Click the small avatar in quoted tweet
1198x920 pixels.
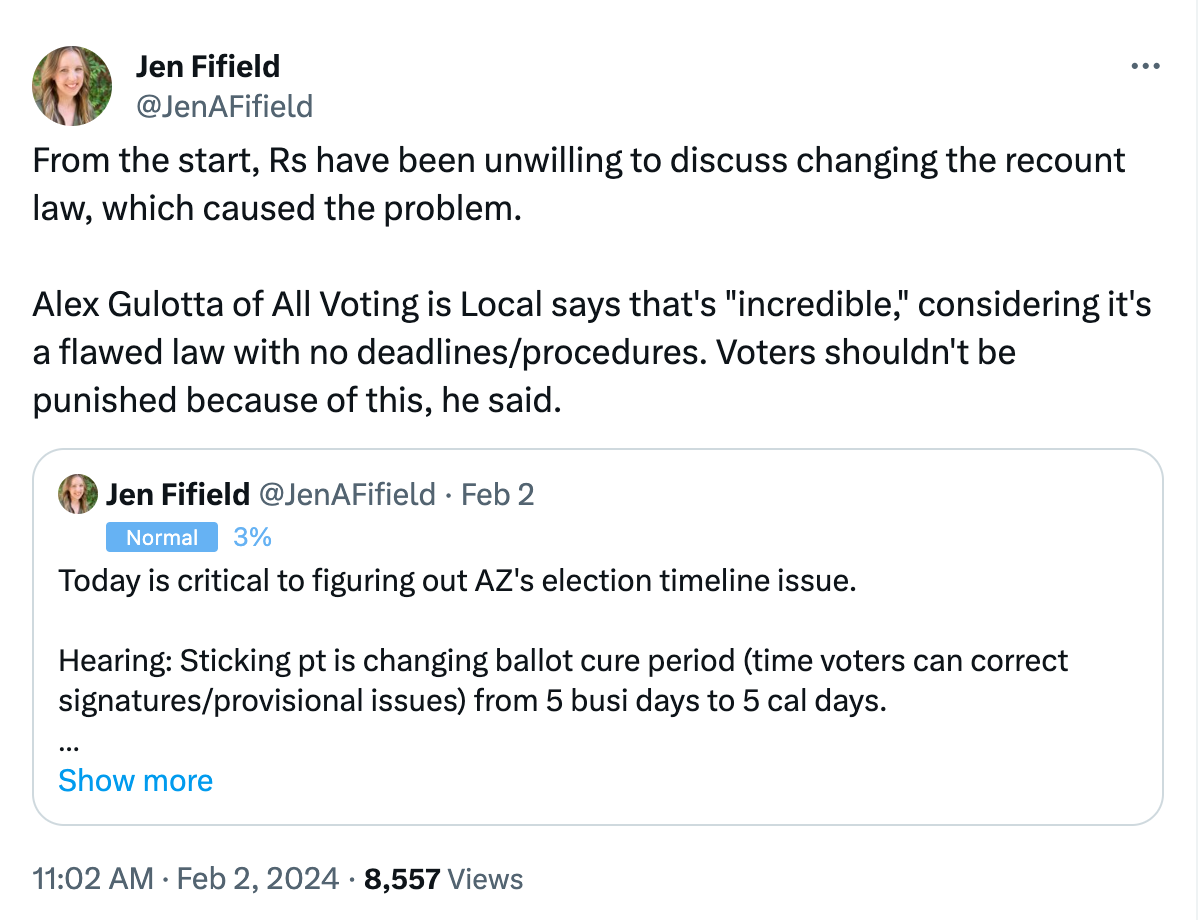point(78,494)
